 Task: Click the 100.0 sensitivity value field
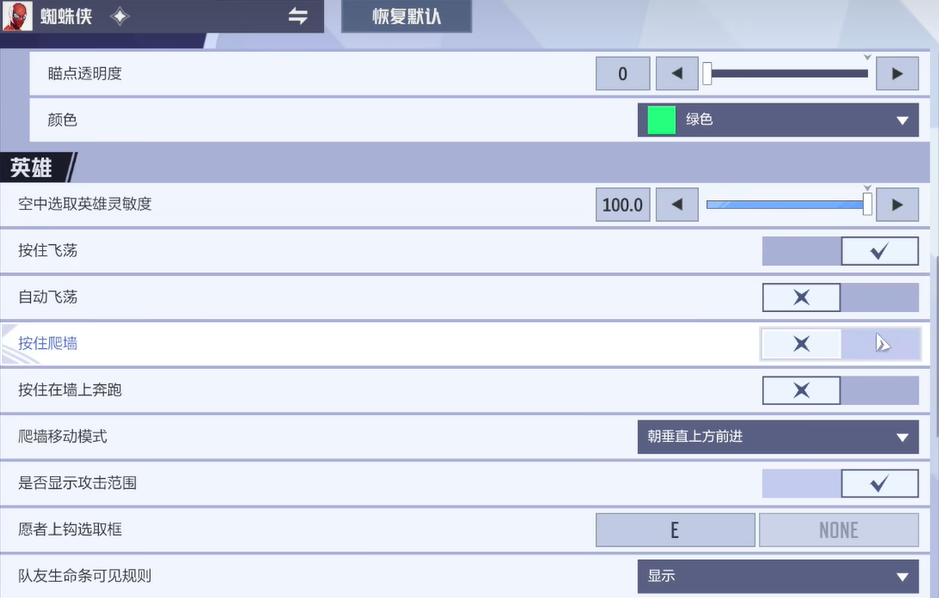click(x=622, y=204)
